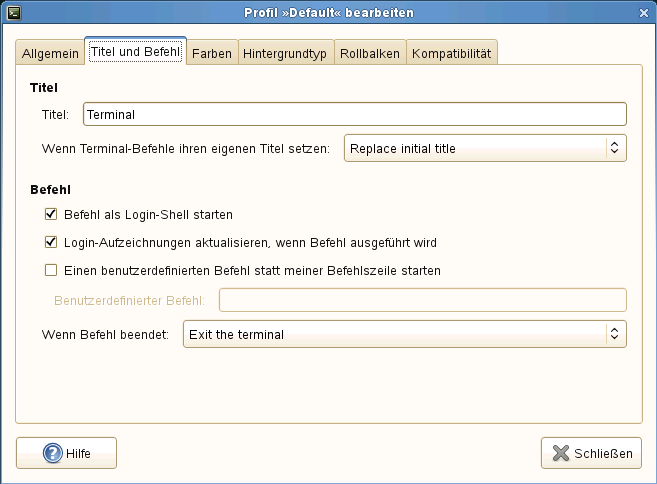
Task: Click the 'Titel und Befehl' tab
Action: click(x=134, y=51)
